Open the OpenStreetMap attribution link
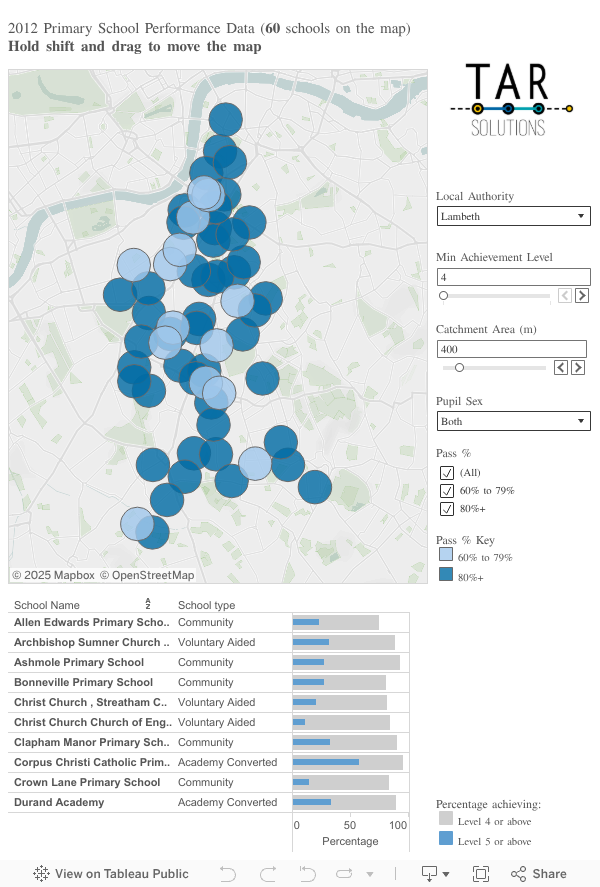This screenshot has width=600, height=887. click(x=147, y=575)
